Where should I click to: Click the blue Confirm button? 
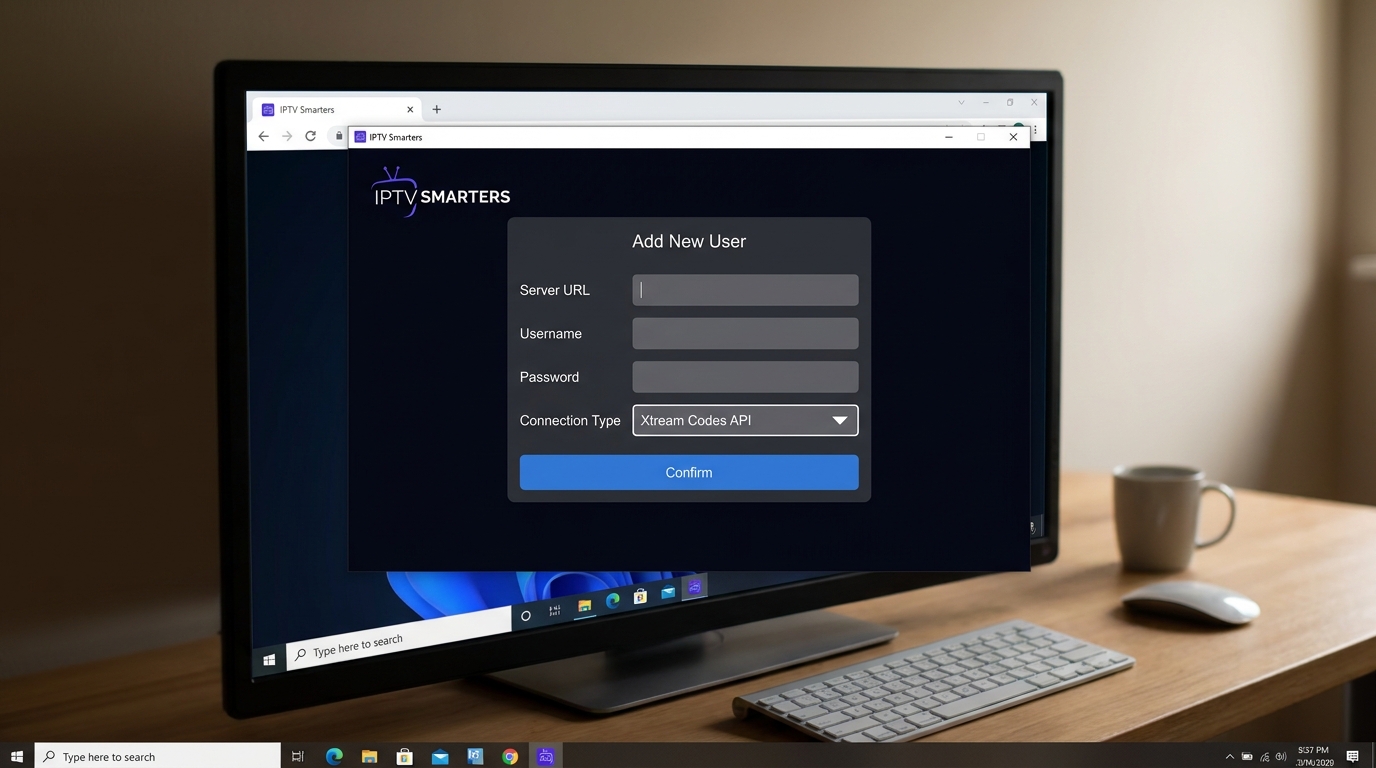point(689,472)
